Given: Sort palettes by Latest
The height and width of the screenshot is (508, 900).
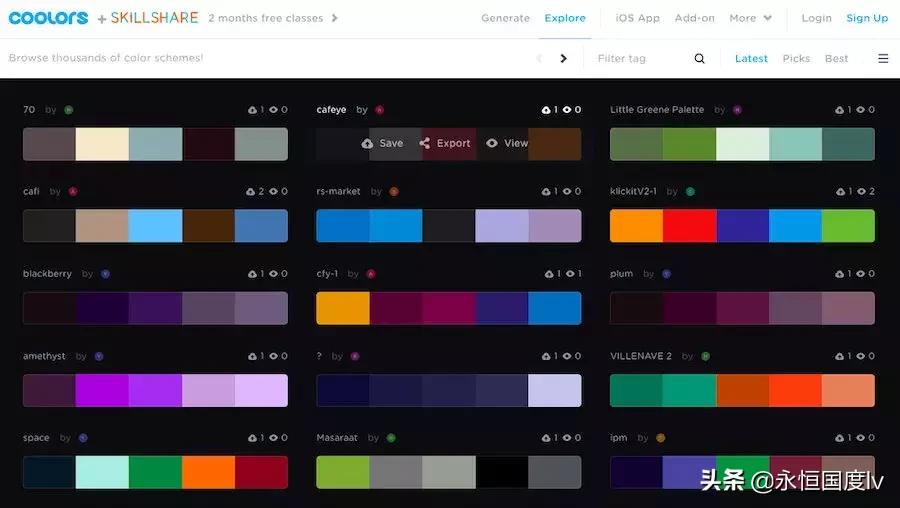Looking at the screenshot, I should click(x=751, y=58).
